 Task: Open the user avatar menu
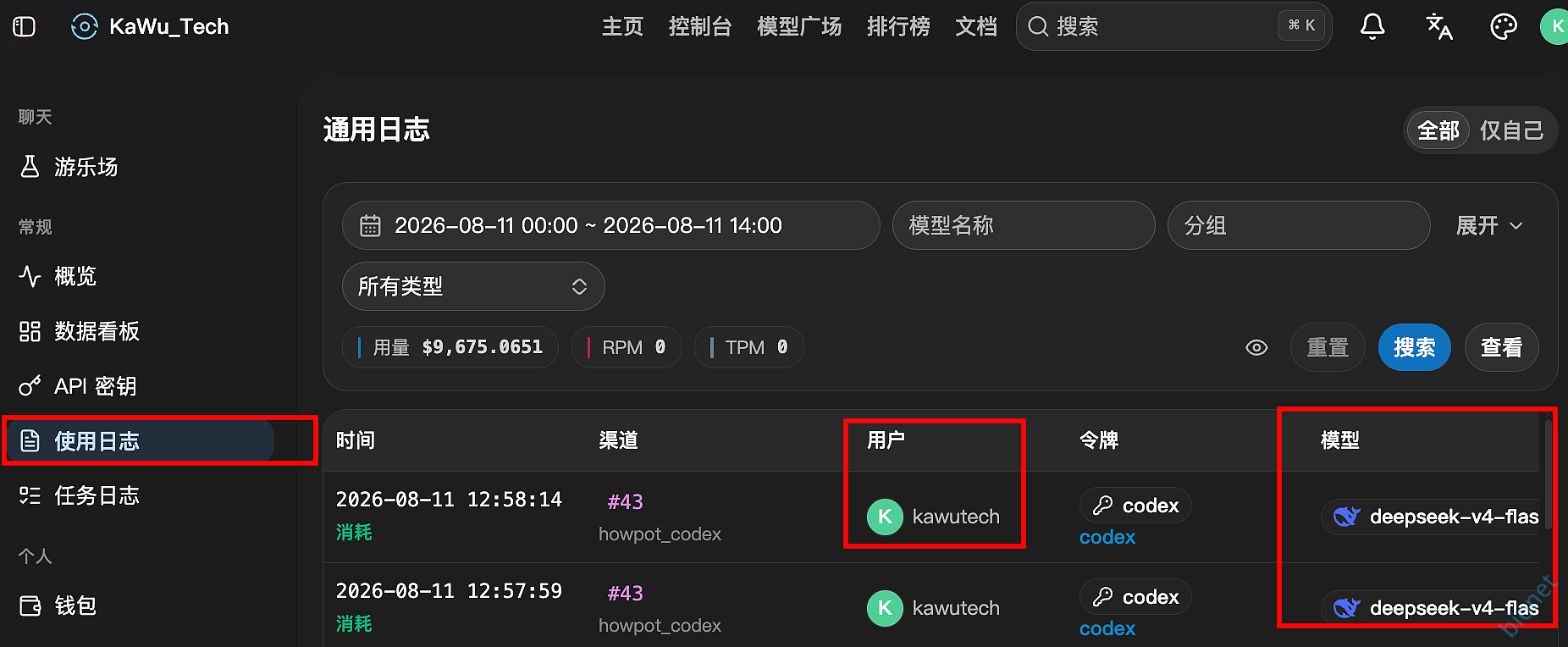(x=1554, y=27)
